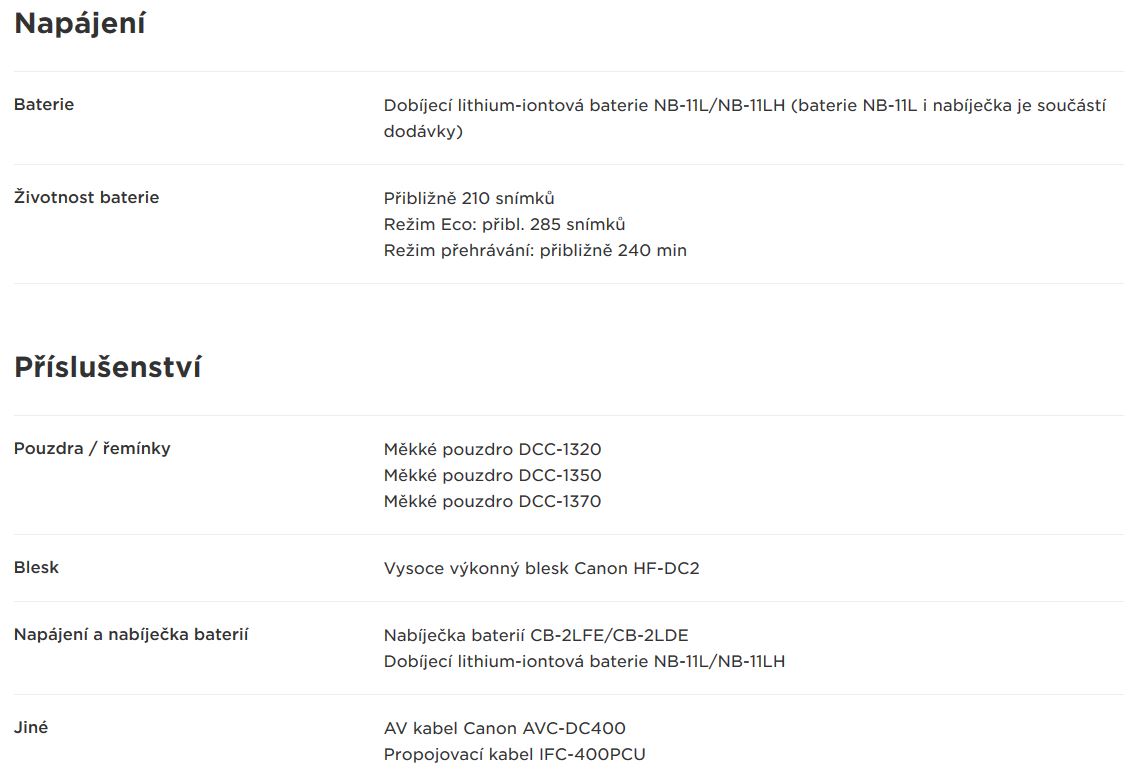1141x770 pixels.
Task: Click the Blesk row label
Action: click(36, 568)
